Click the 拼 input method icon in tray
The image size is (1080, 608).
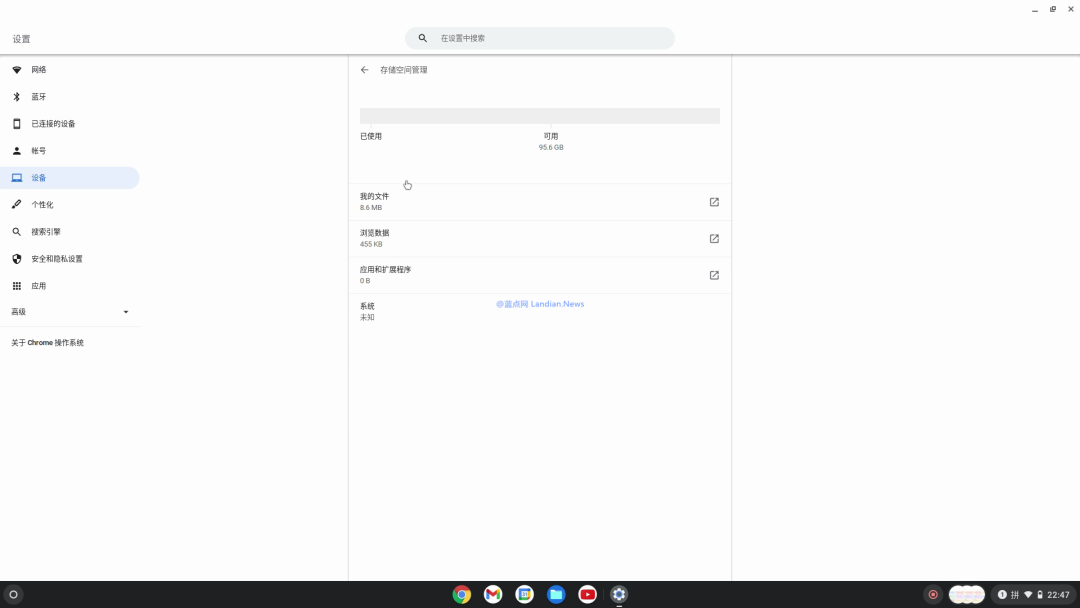coord(1015,595)
